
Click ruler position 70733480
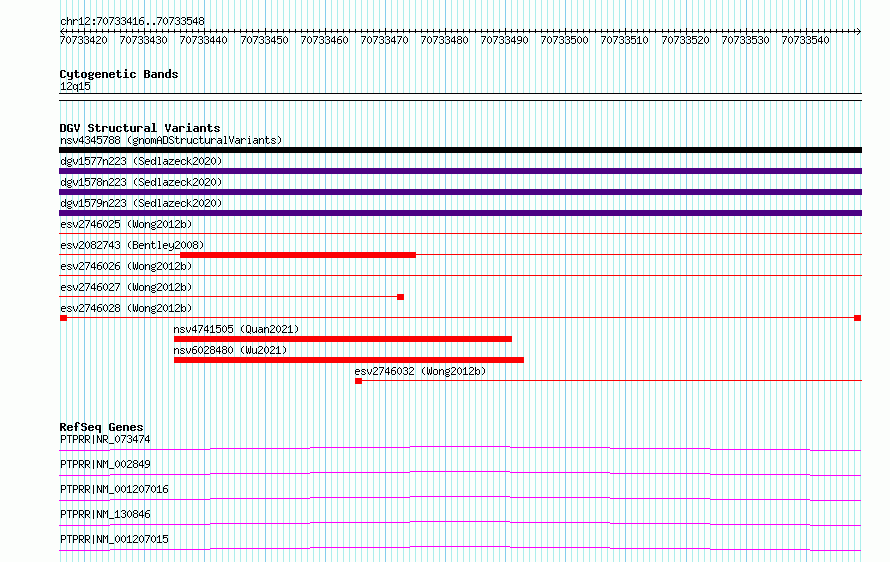pyautogui.click(x=444, y=40)
